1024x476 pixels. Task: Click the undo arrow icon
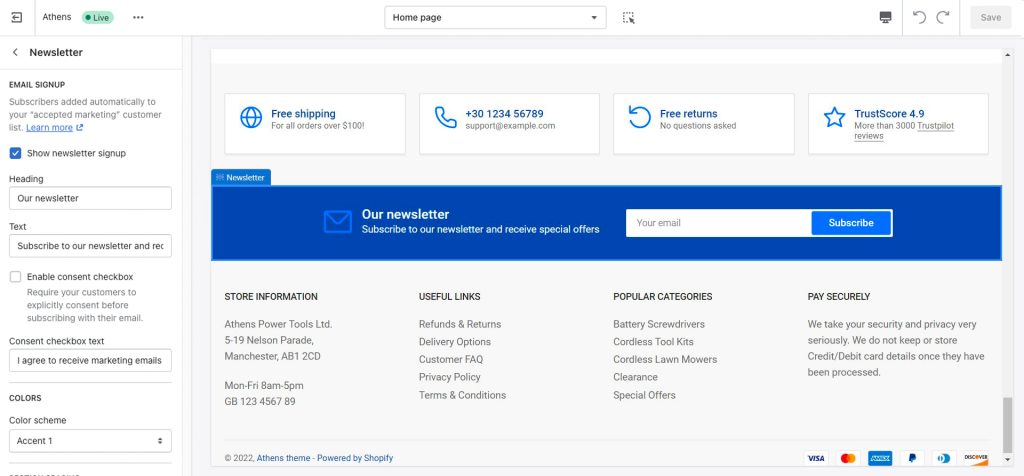pos(919,18)
